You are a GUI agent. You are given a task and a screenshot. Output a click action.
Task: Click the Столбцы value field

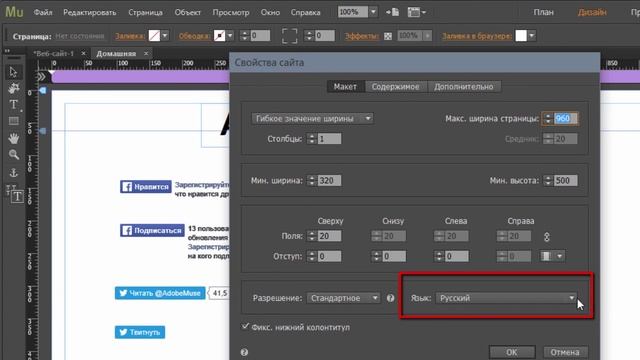pyautogui.click(x=329, y=139)
